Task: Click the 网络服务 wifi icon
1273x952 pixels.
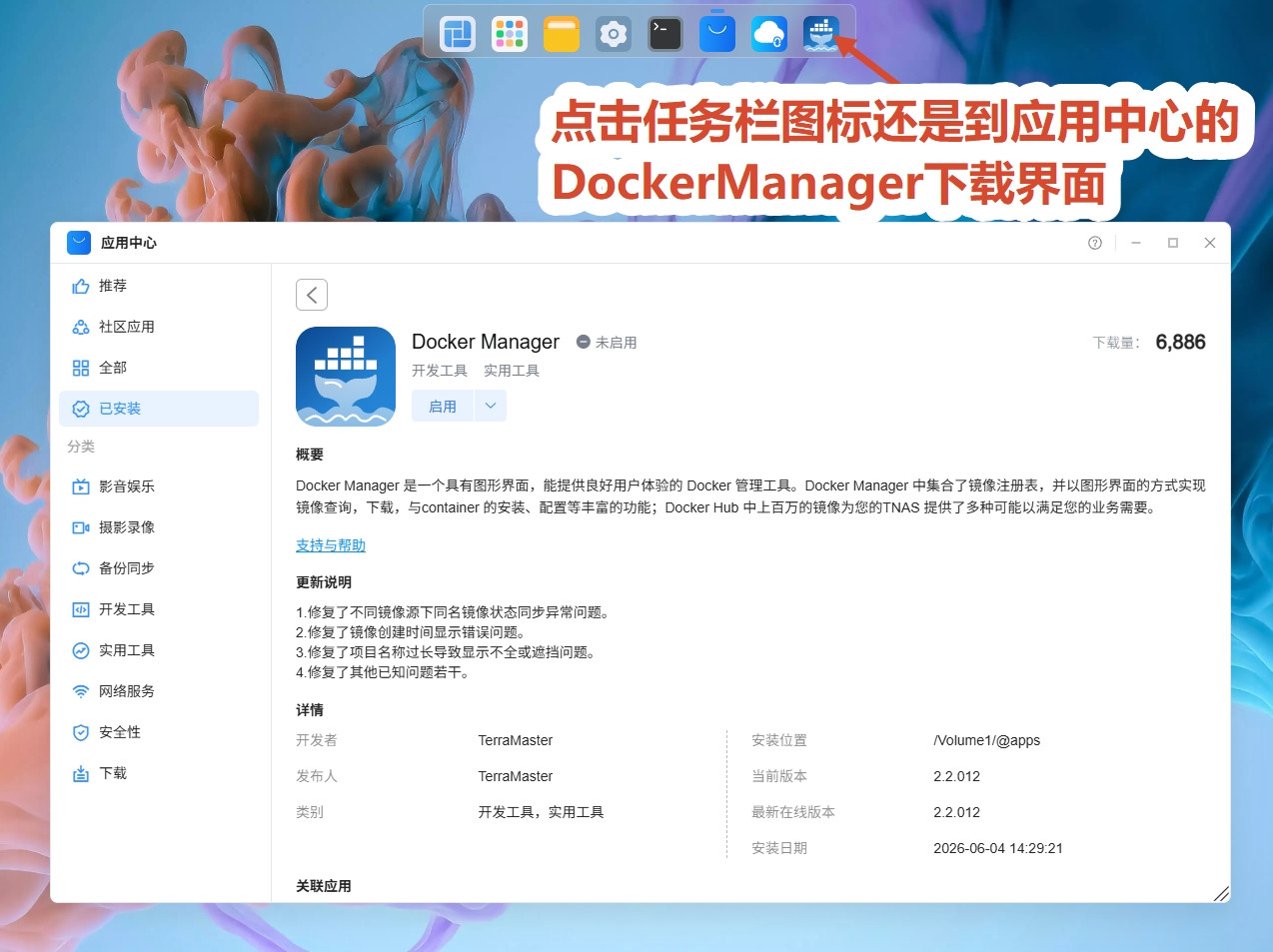Action: coord(81,692)
